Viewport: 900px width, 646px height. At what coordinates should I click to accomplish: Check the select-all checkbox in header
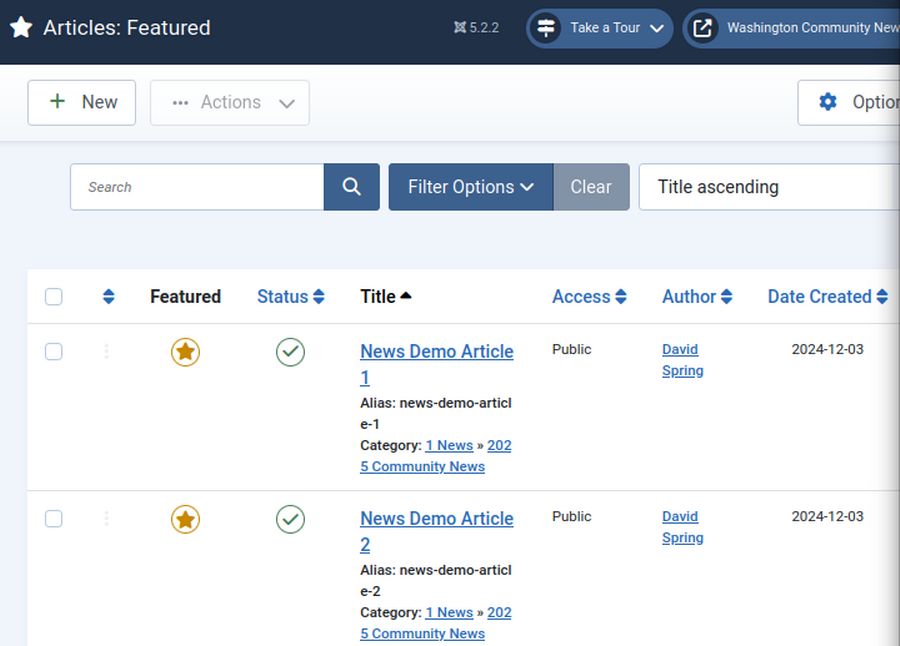pyautogui.click(x=54, y=297)
